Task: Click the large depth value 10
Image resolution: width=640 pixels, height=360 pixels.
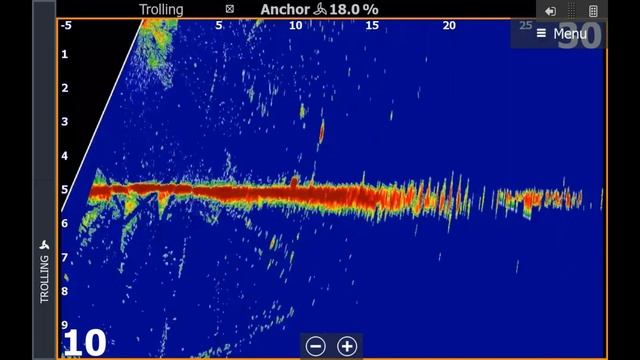Action: point(85,343)
